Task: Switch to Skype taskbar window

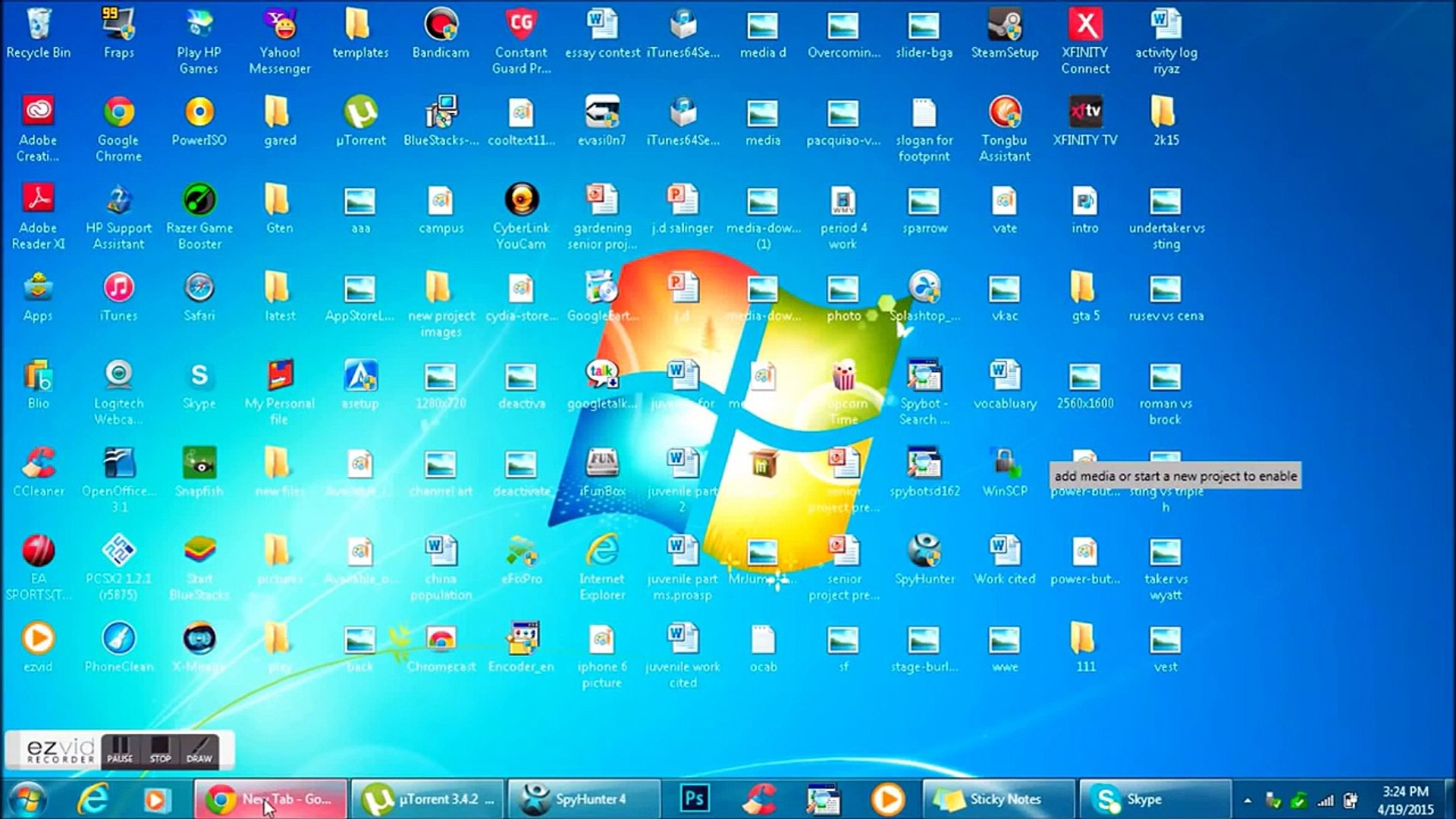Action: coord(1154,799)
